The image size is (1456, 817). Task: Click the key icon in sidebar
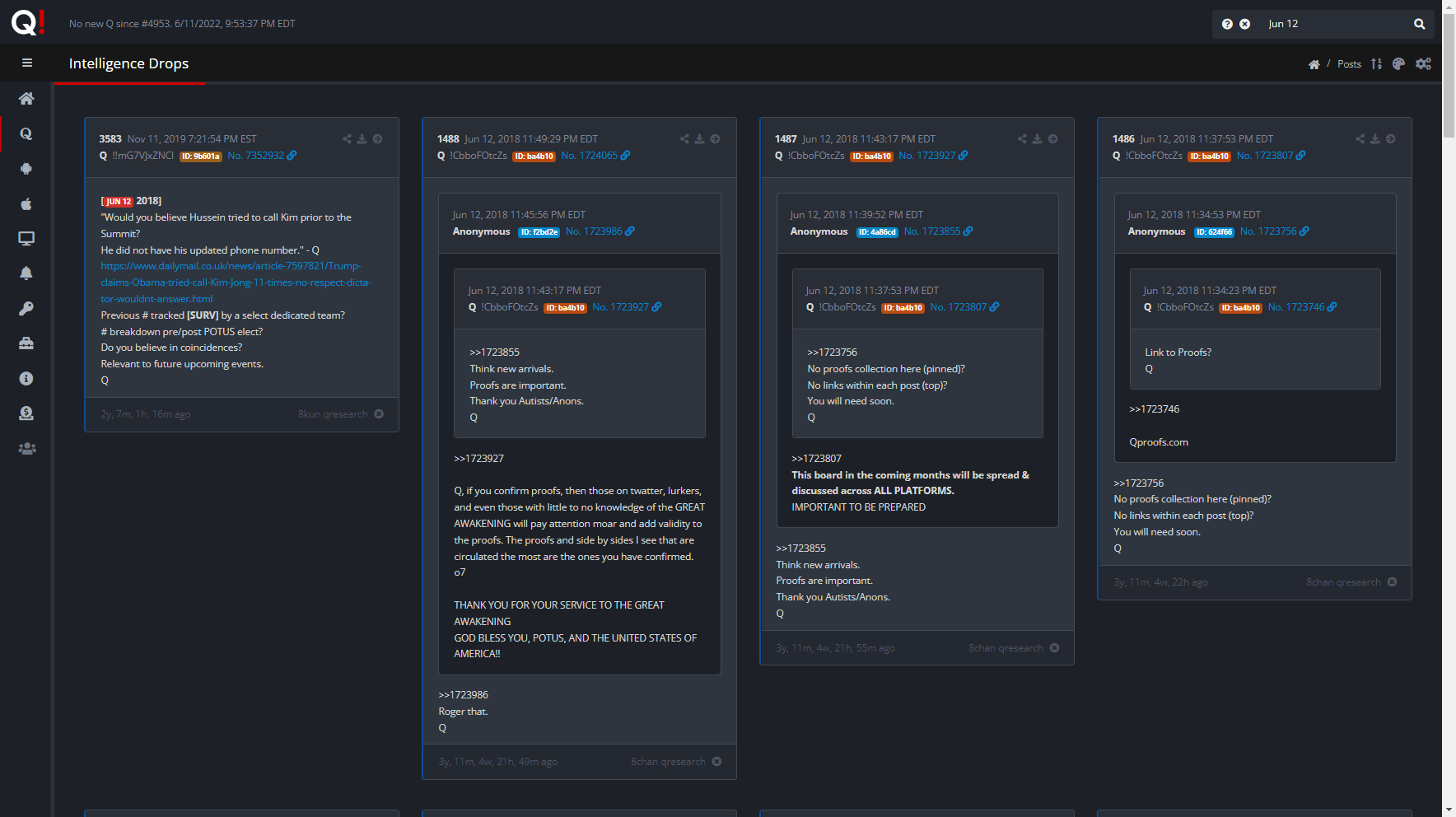tap(26, 309)
